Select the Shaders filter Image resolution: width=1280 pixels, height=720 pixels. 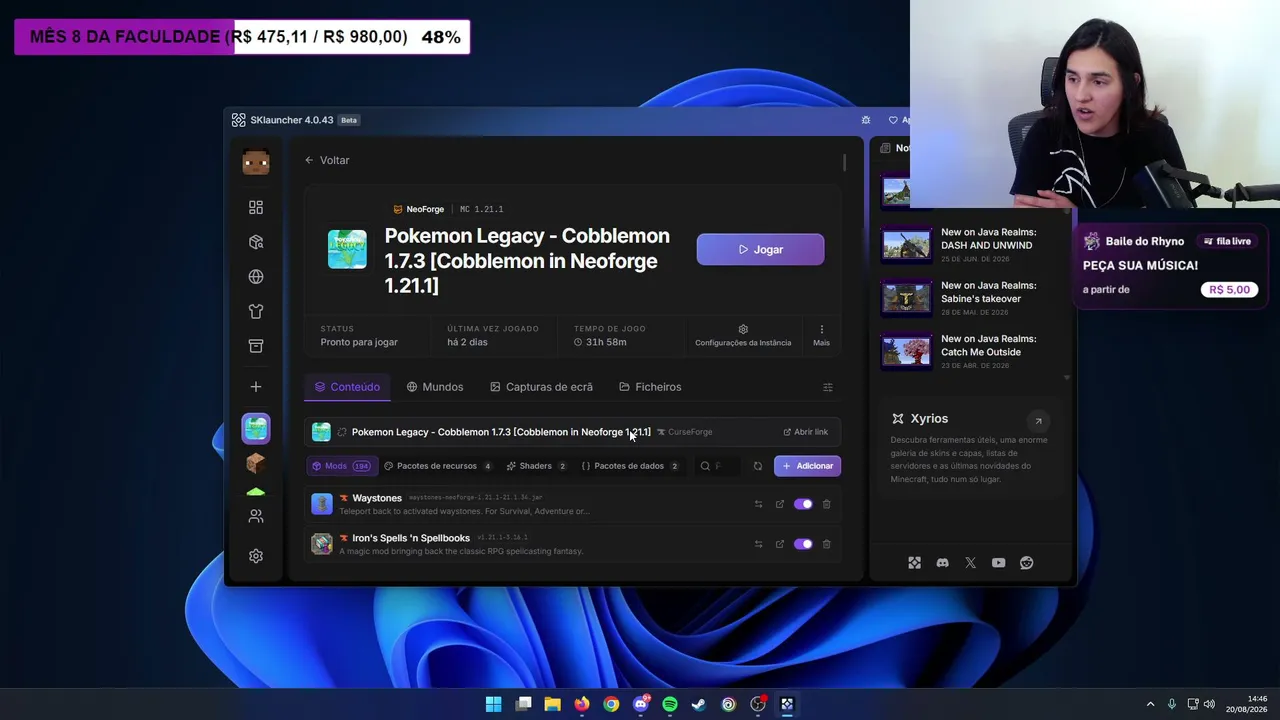(537, 466)
